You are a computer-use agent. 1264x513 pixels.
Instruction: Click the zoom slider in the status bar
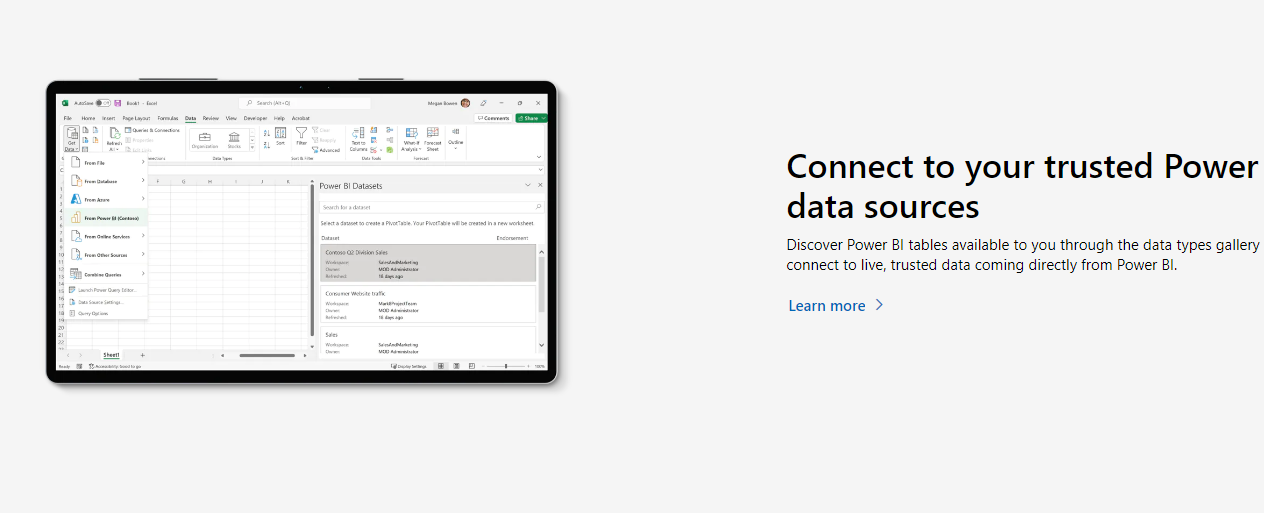[506, 366]
